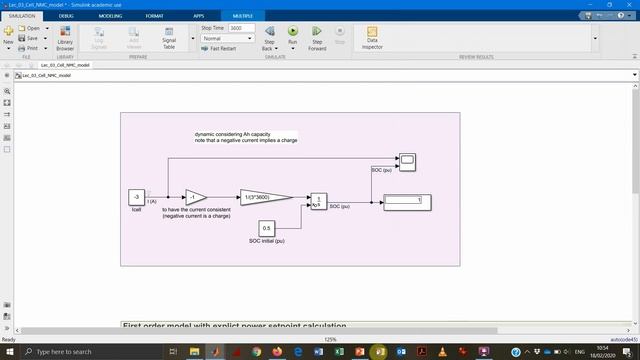Click the taskbar search box
The width and height of the screenshot is (640, 360).
[91, 351]
